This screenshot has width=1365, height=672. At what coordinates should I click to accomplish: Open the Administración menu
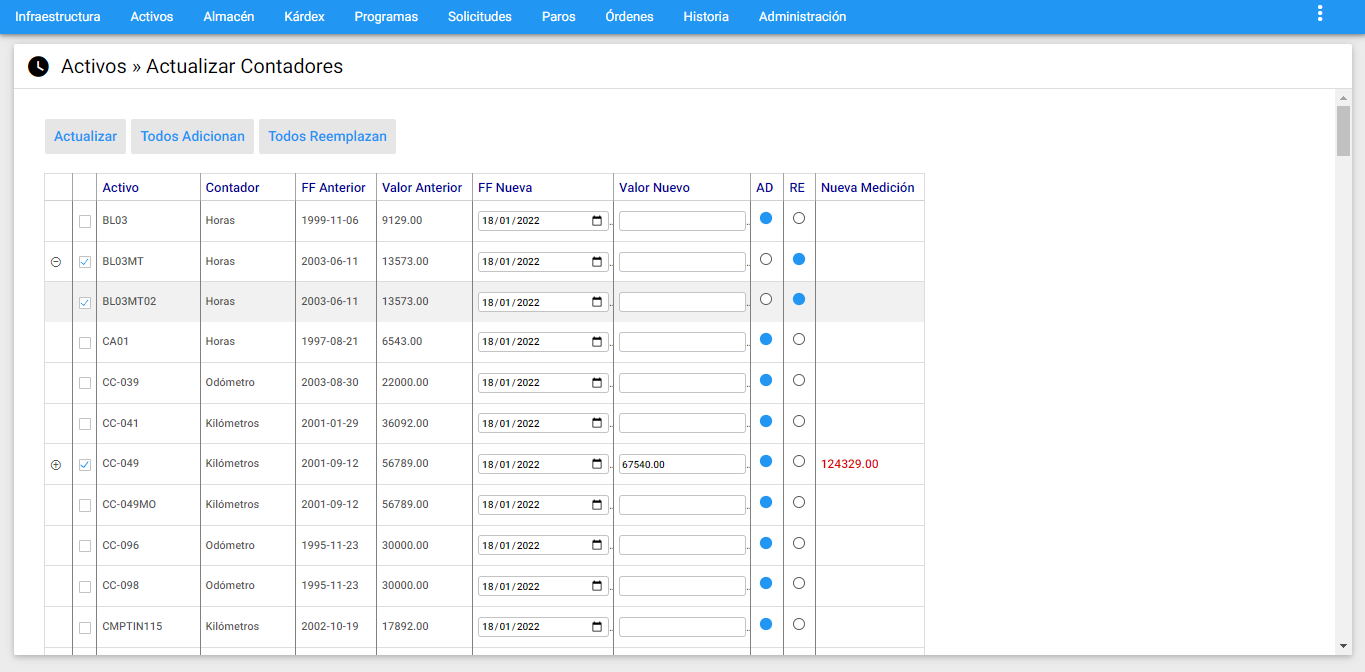[x=803, y=17]
